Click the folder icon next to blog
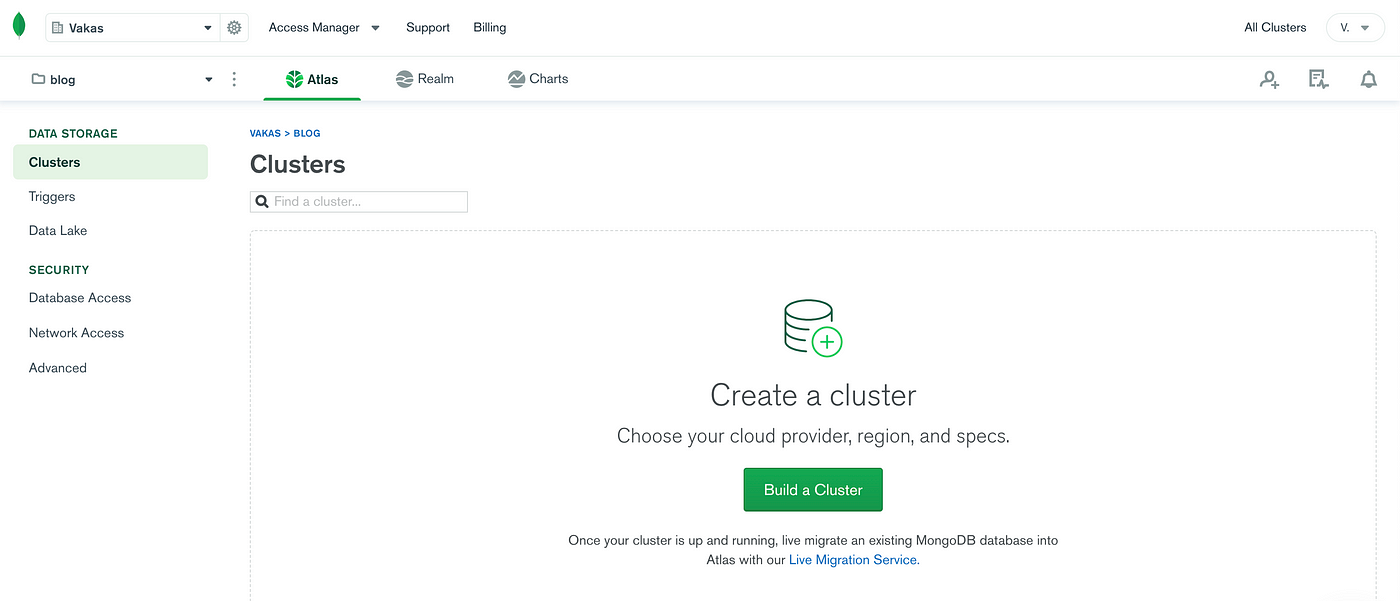1400x601 pixels. click(x=38, y=79)
